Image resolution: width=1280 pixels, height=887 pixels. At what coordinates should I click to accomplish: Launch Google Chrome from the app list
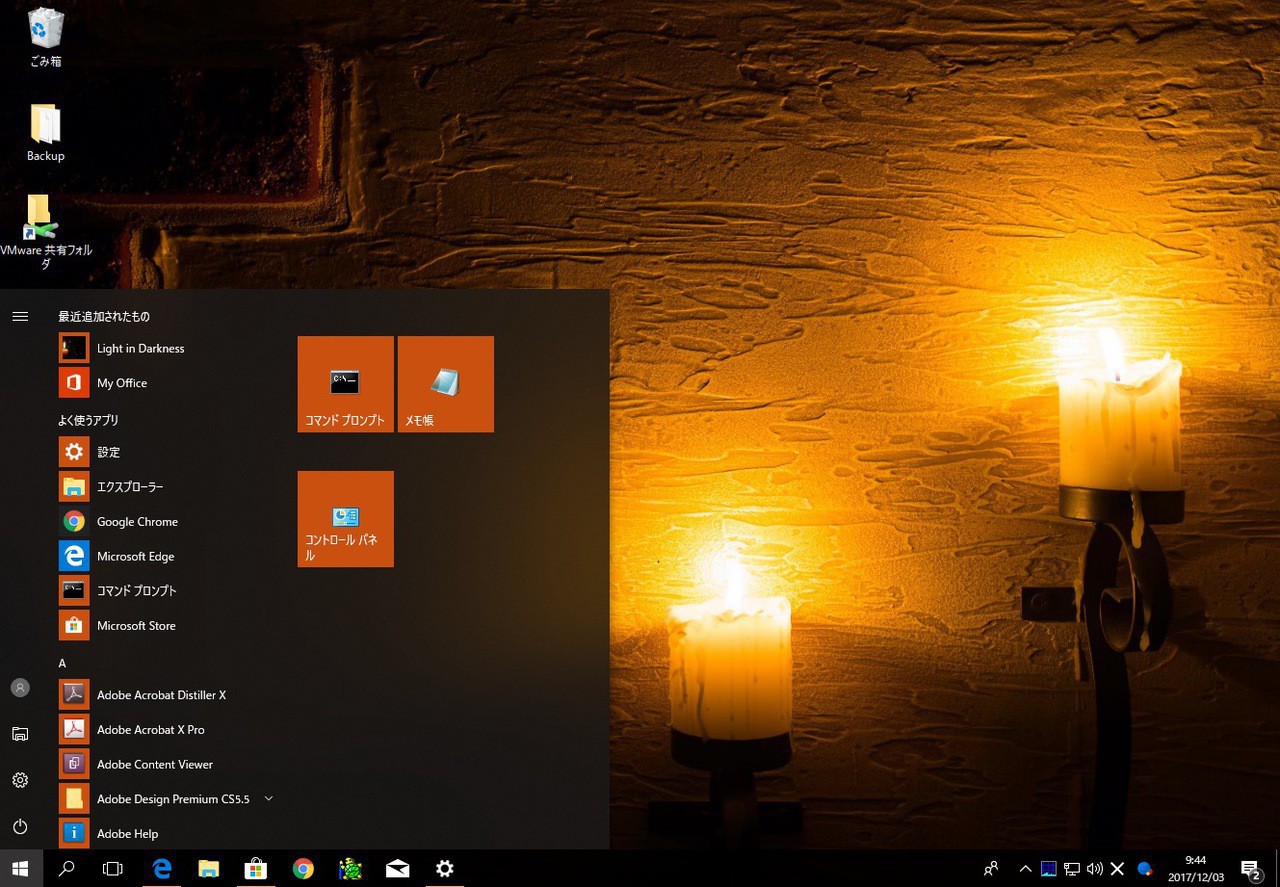(x=136, y=521)
